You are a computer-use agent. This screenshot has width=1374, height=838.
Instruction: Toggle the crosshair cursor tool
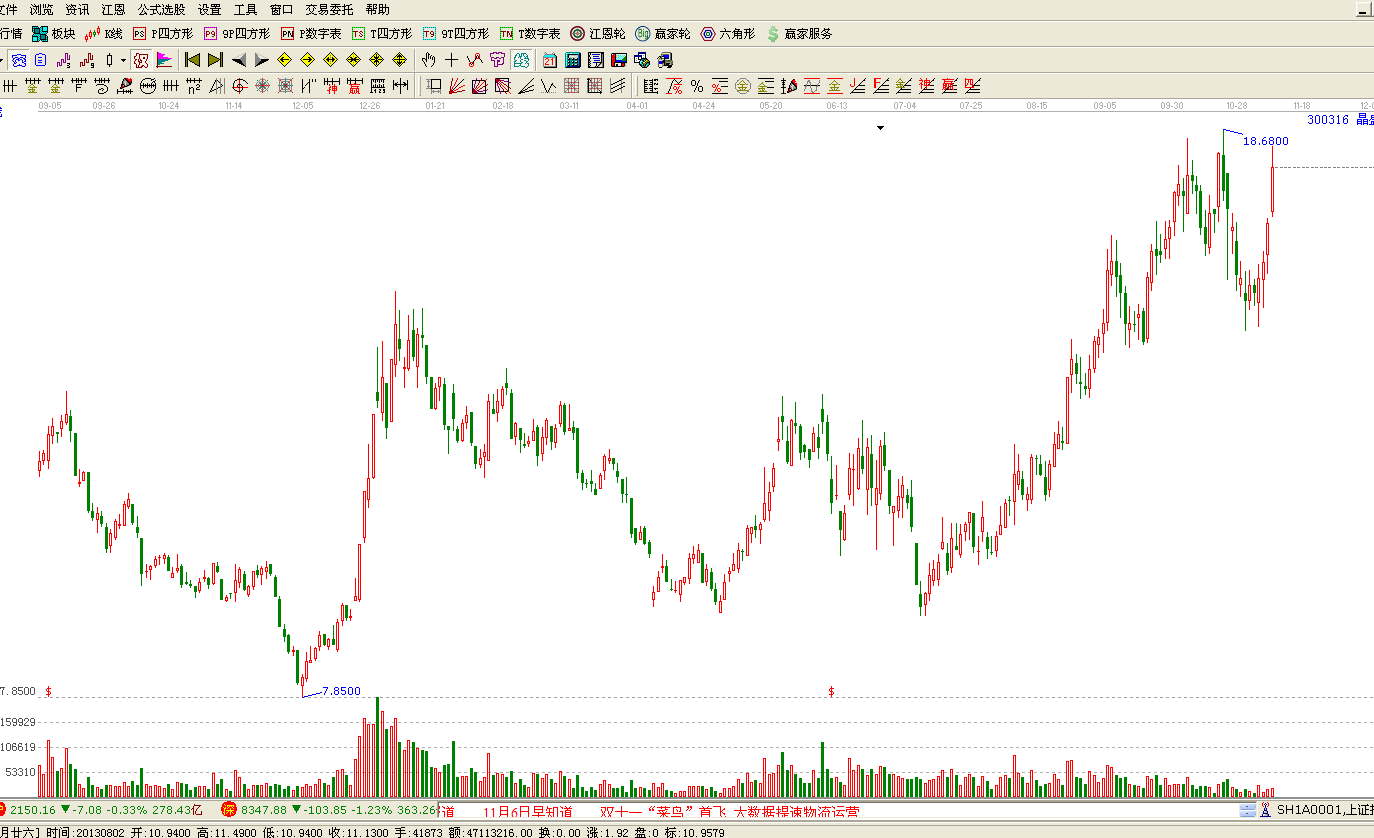tap(452, 60)
